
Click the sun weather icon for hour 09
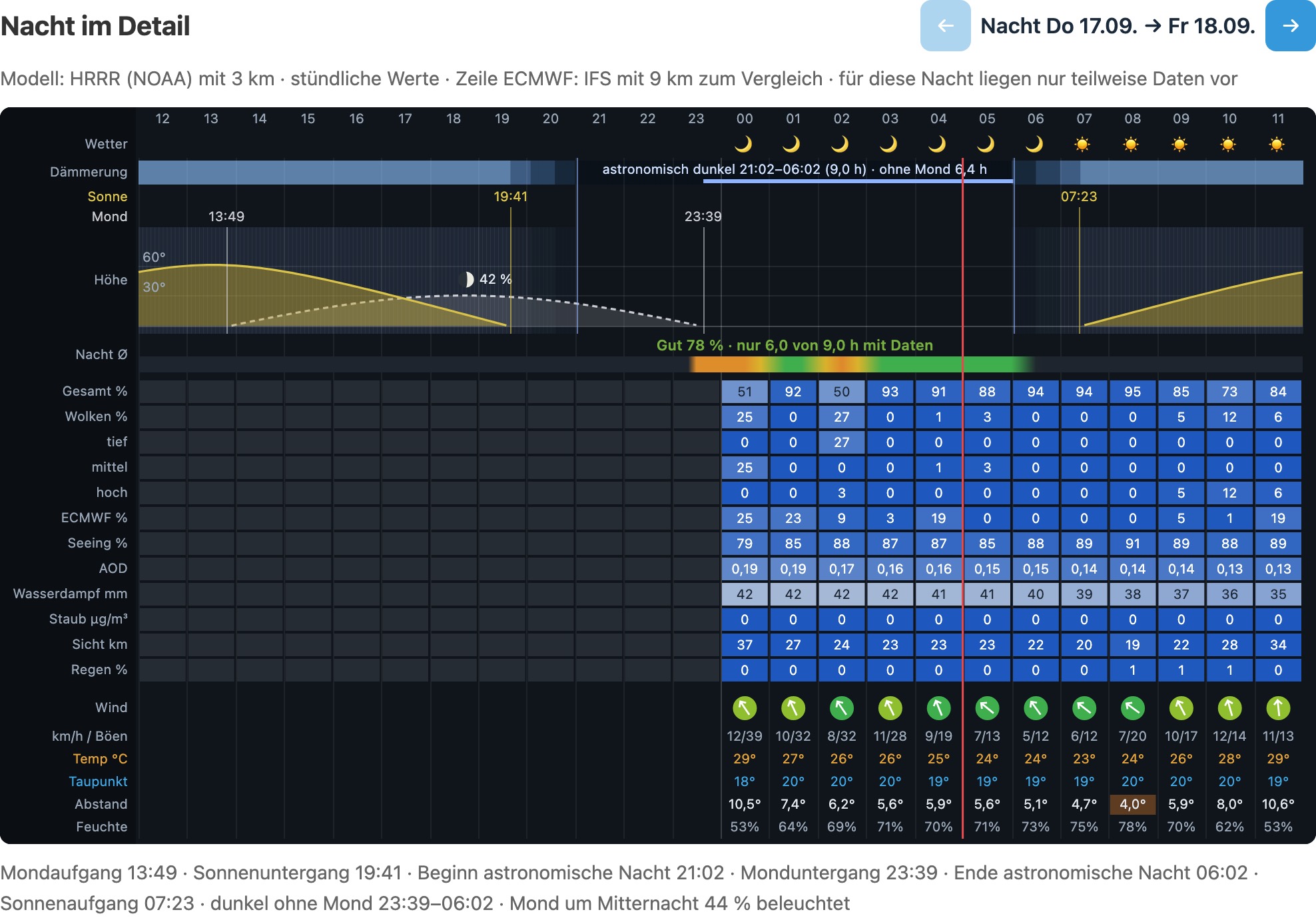[x=1181, y=144]
